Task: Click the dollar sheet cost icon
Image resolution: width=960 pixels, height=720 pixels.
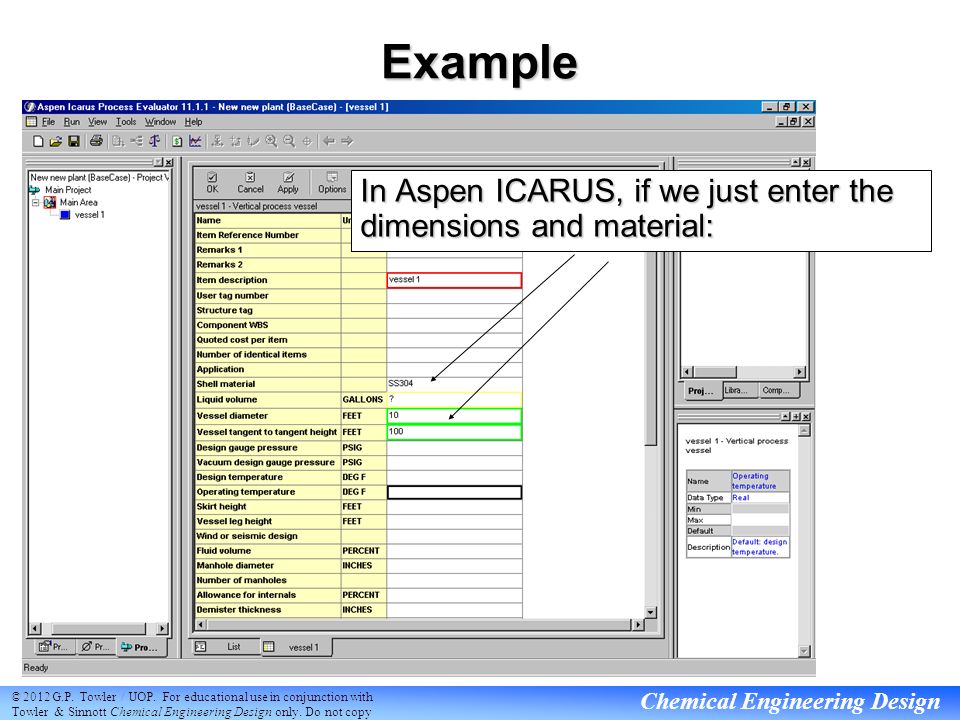Action: point(177,141)
